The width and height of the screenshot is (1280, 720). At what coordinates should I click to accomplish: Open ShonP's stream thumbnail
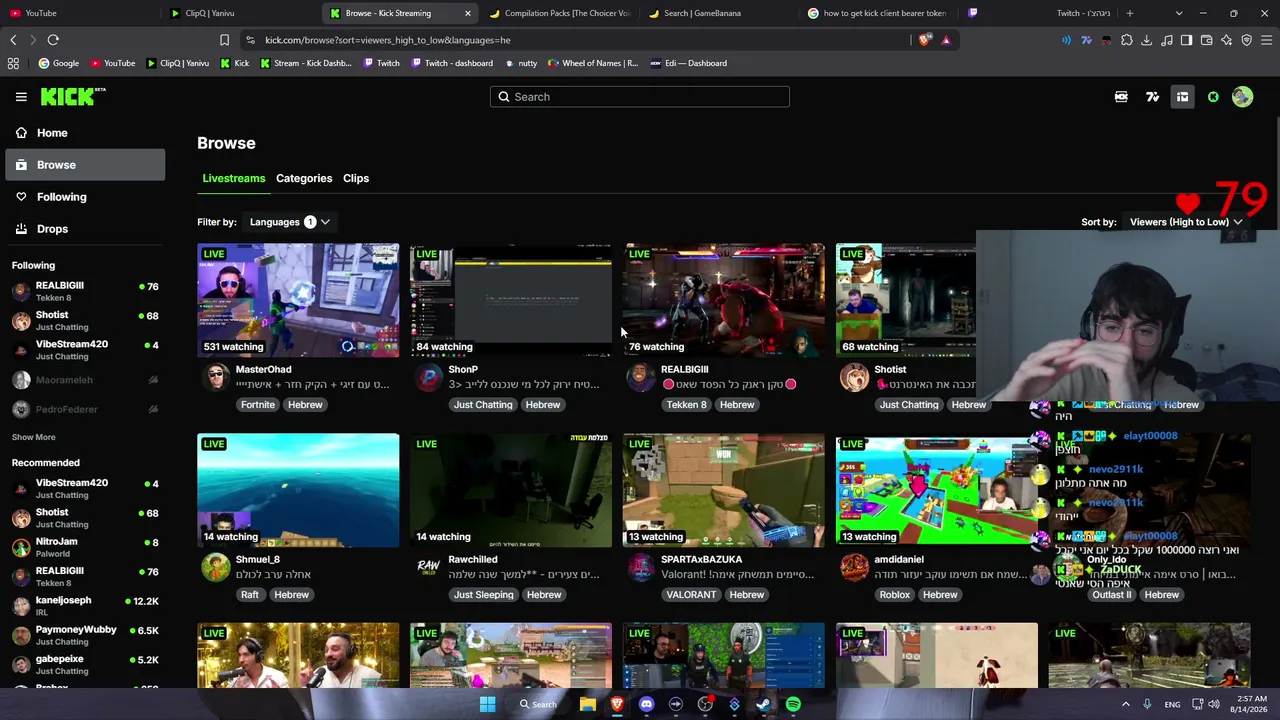[511, 300]
